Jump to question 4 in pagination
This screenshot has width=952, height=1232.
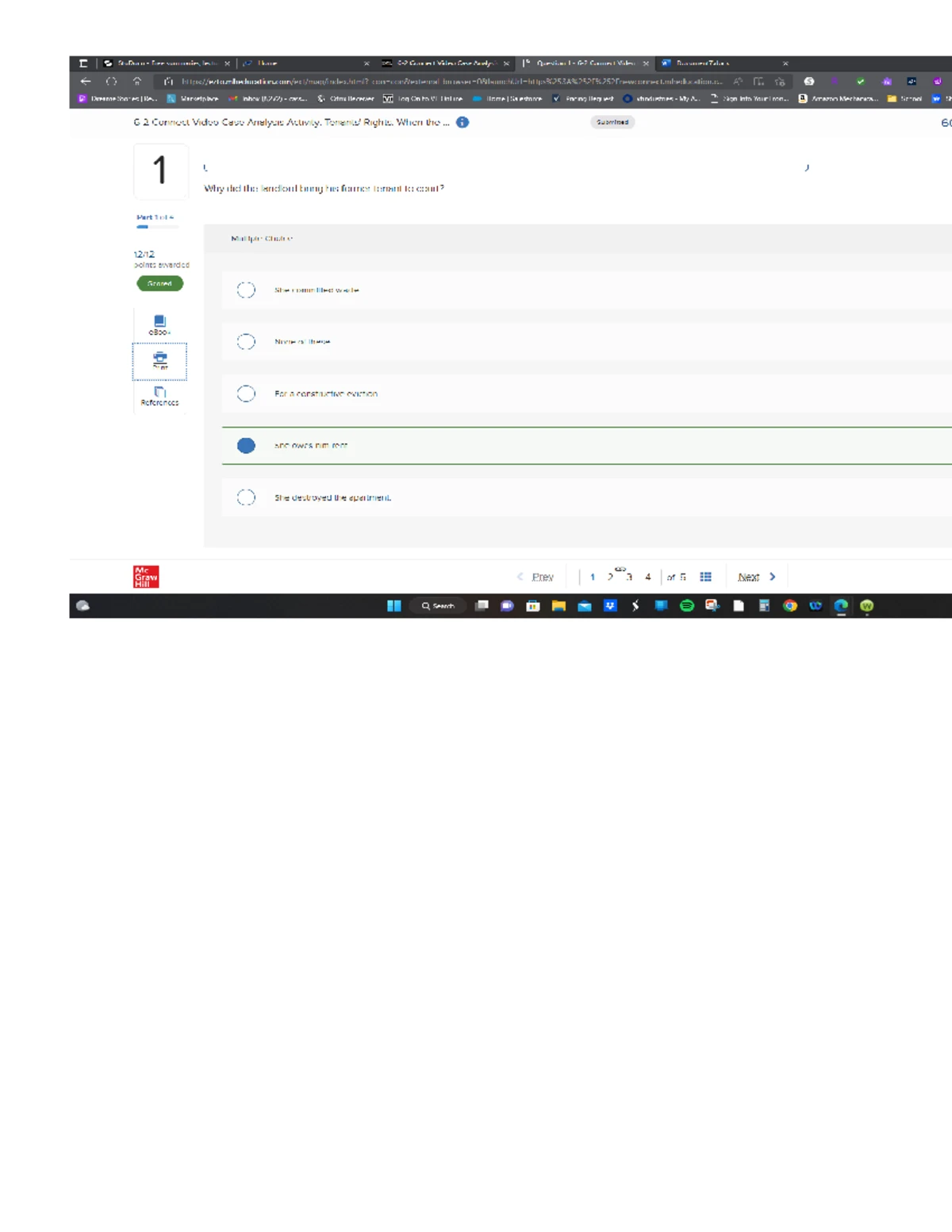[x=648, y=577]
